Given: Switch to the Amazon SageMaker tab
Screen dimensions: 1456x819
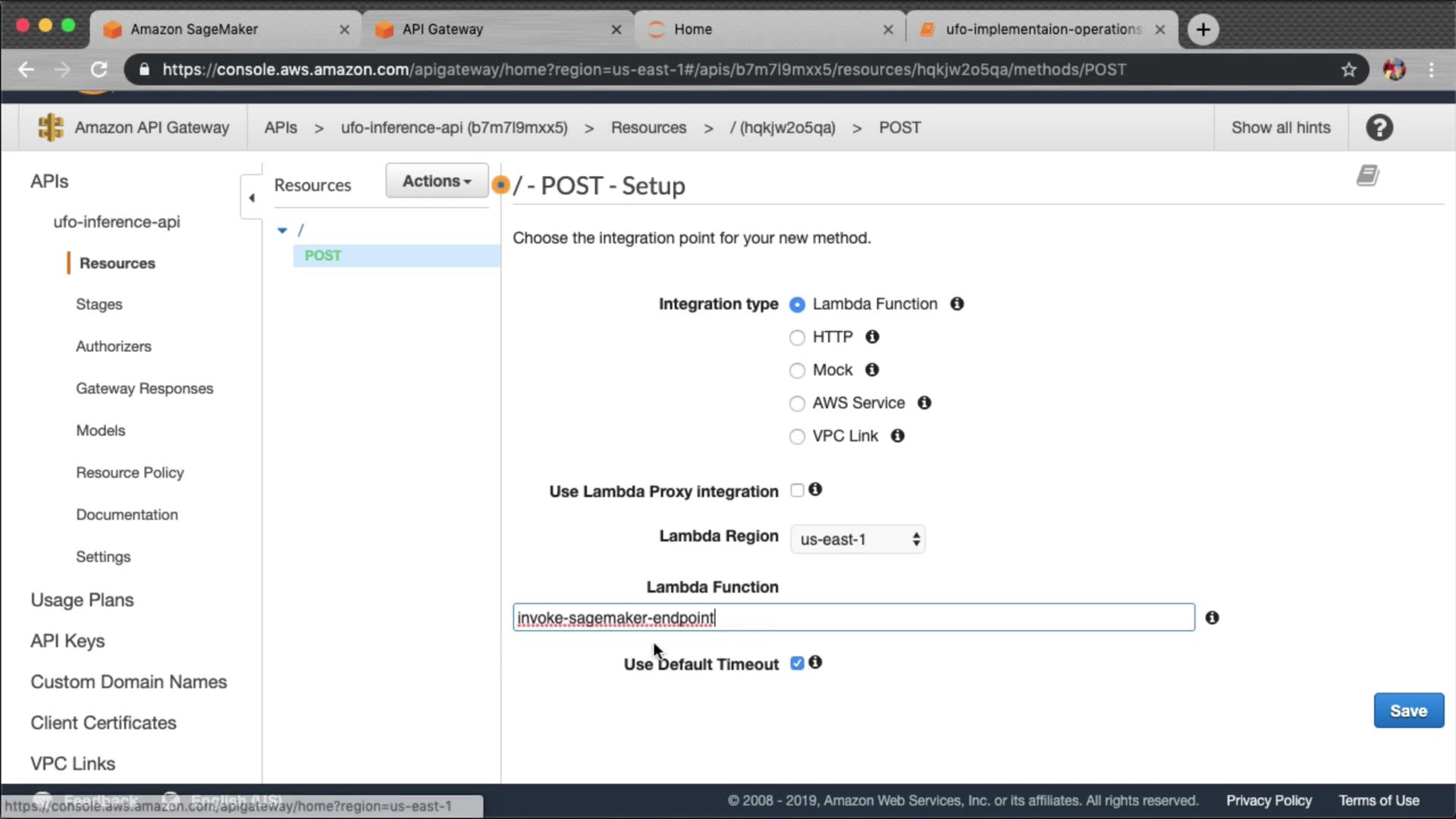Looking at the screenshot, I should click(x=194, y=30).
